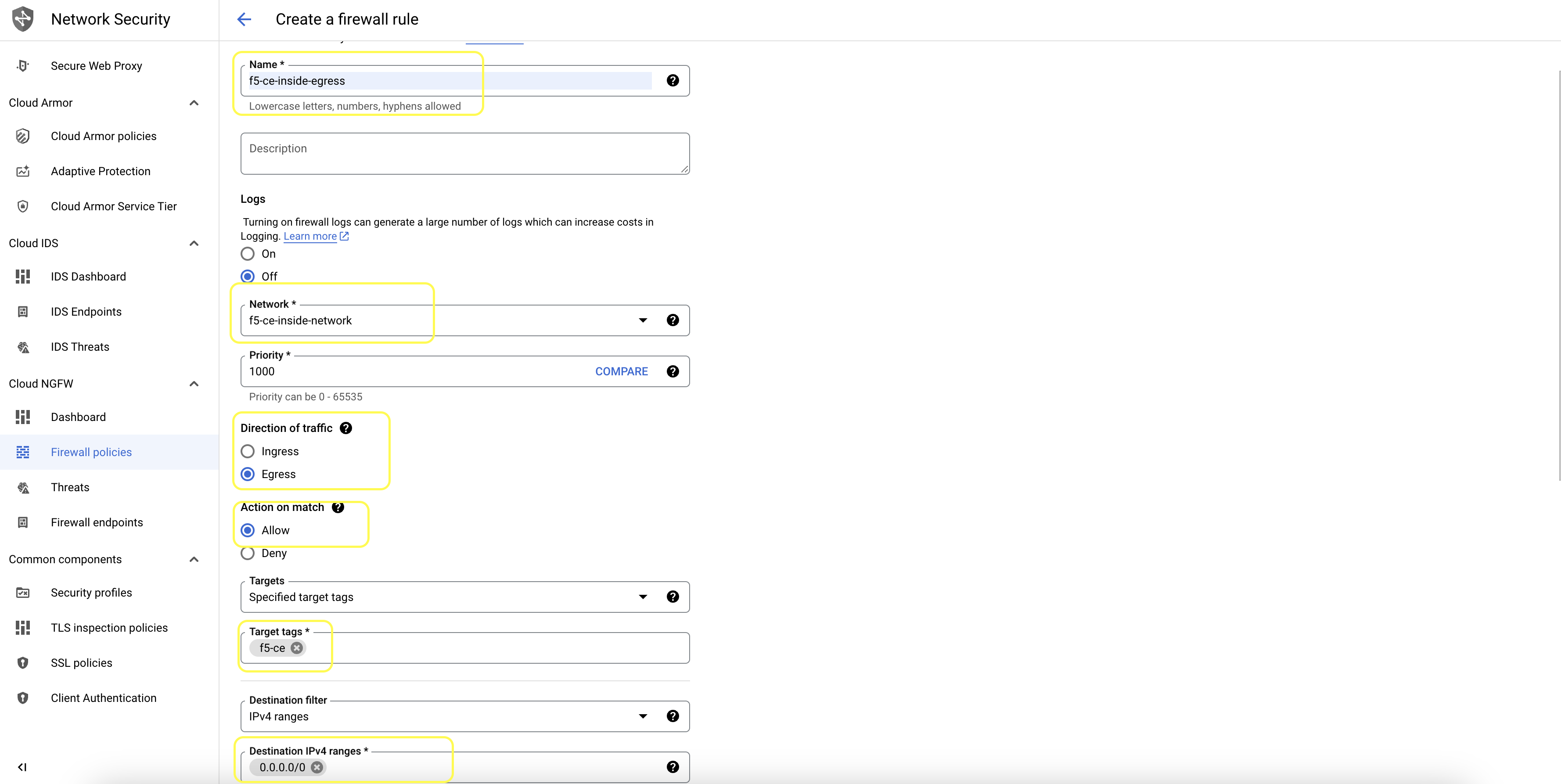Turn firewall logs On
This screenshot has width=1561, height=784.
tap(248, 254)
